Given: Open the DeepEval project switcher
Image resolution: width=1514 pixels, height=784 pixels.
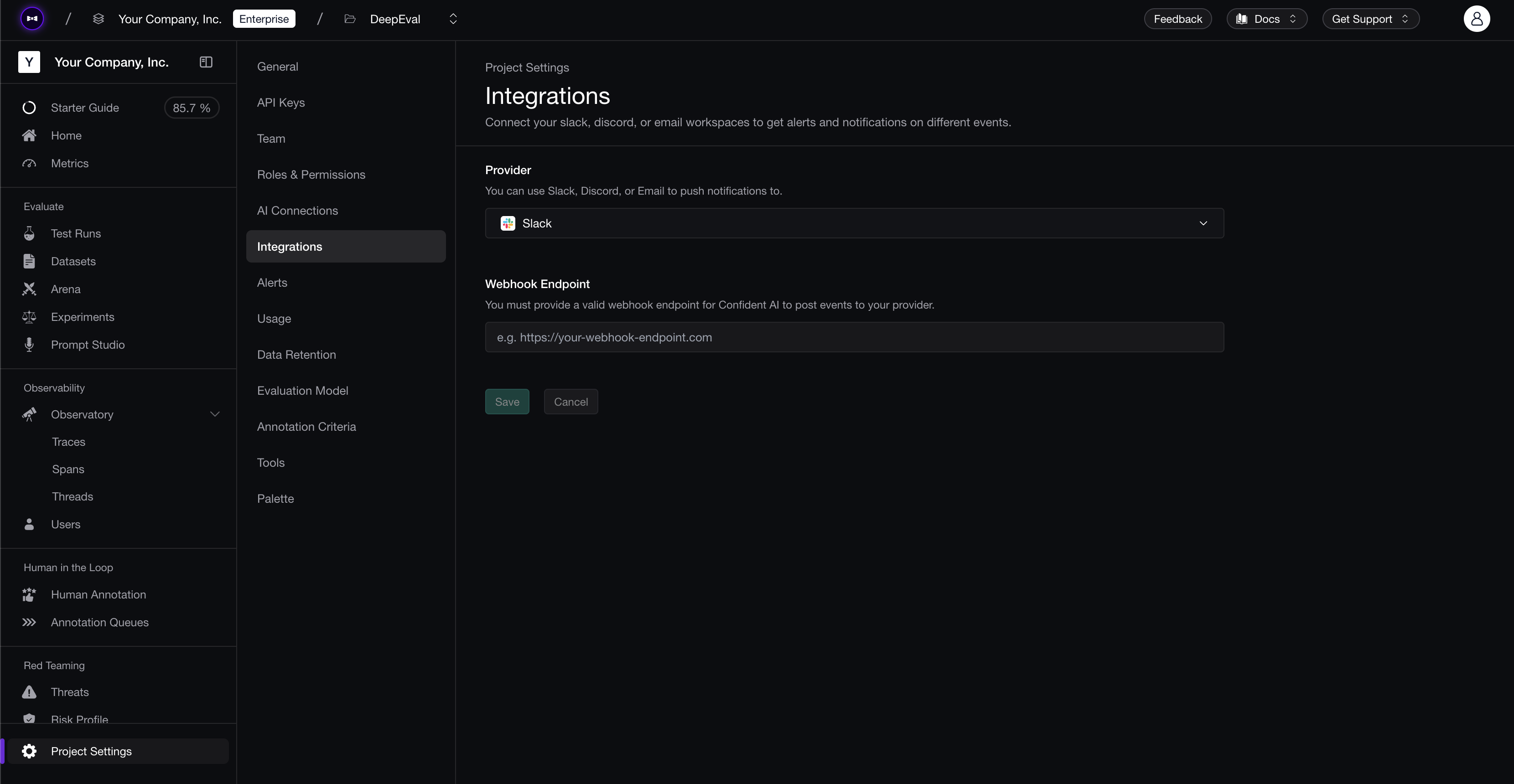Looking at the screenshot, I should point(452,19).
